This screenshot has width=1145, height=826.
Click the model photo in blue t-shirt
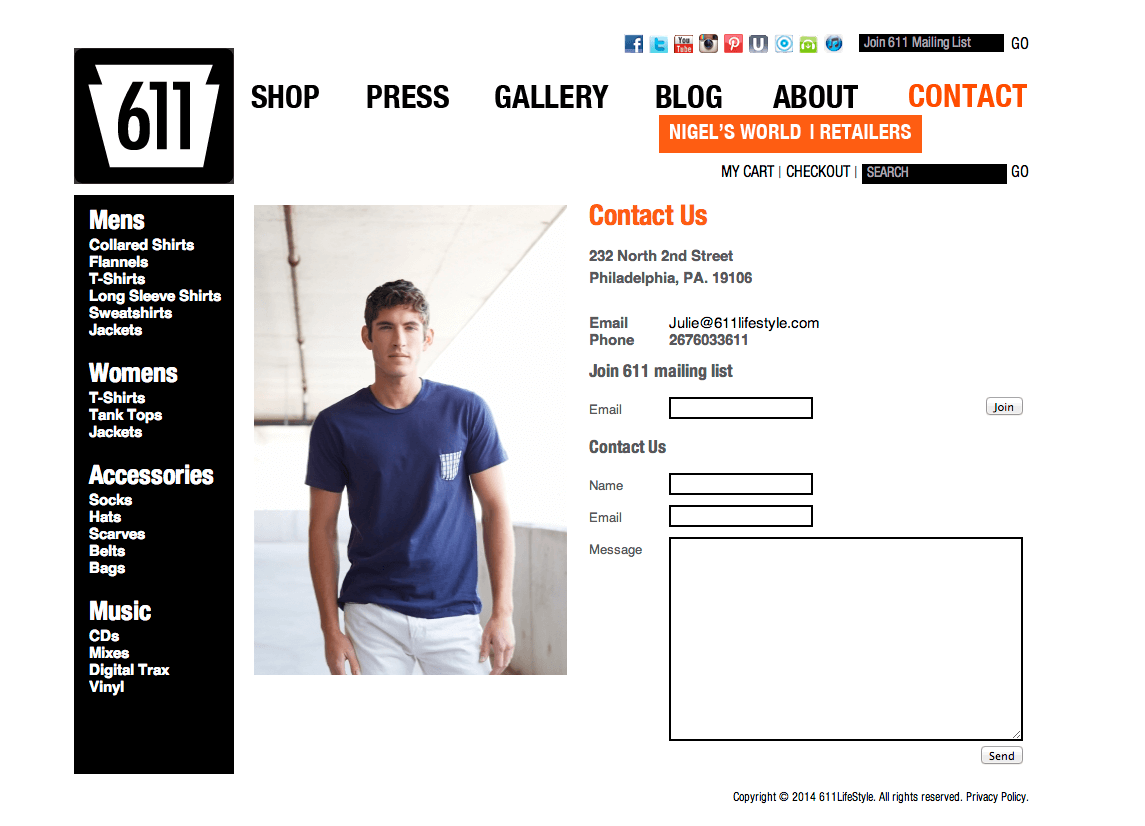tap(410, 440)
